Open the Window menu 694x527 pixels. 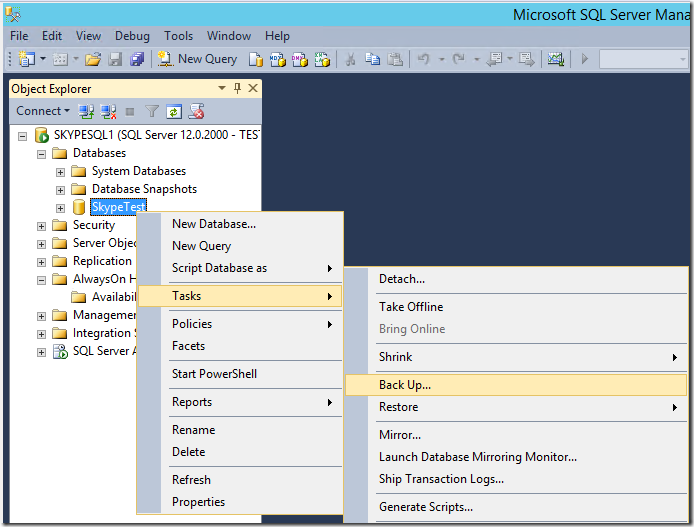tap(229, 36)
